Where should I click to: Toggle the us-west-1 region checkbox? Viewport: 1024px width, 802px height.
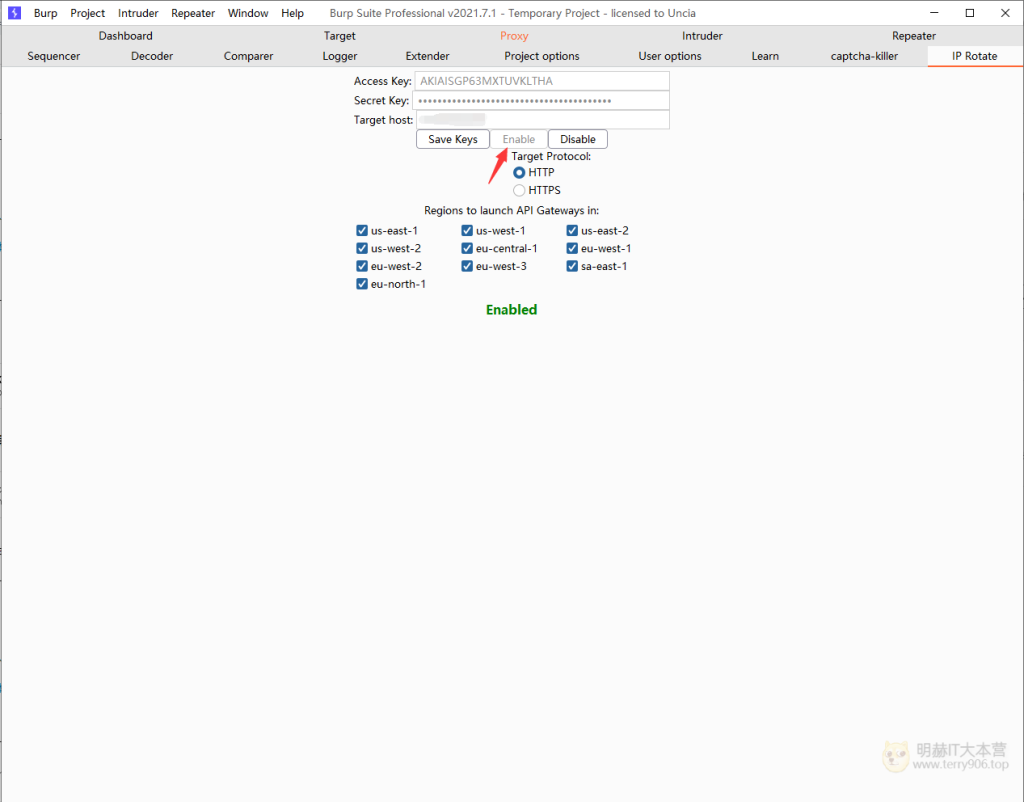[467, 231]
